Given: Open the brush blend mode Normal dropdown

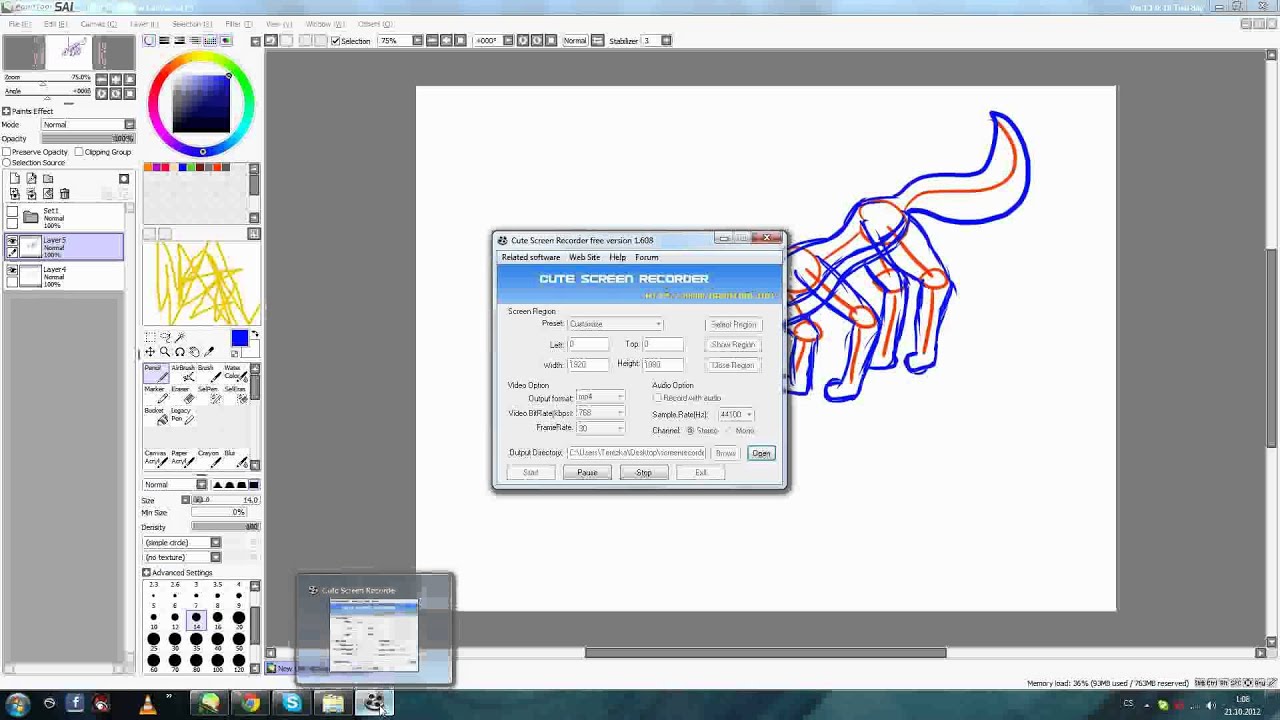Looking at the screenshot, I should (174, 484).
